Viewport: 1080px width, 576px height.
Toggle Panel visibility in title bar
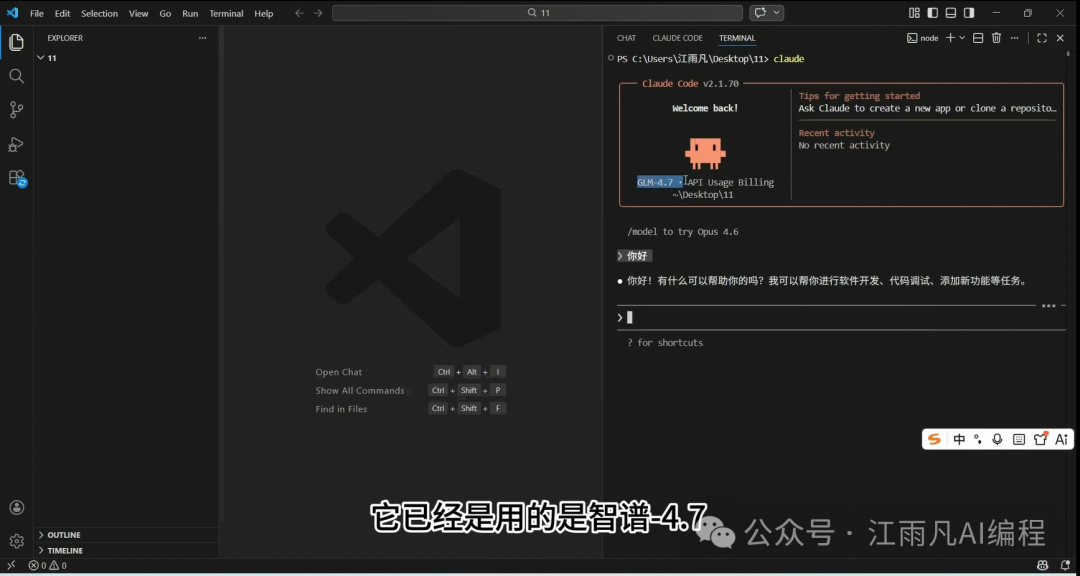951,12
